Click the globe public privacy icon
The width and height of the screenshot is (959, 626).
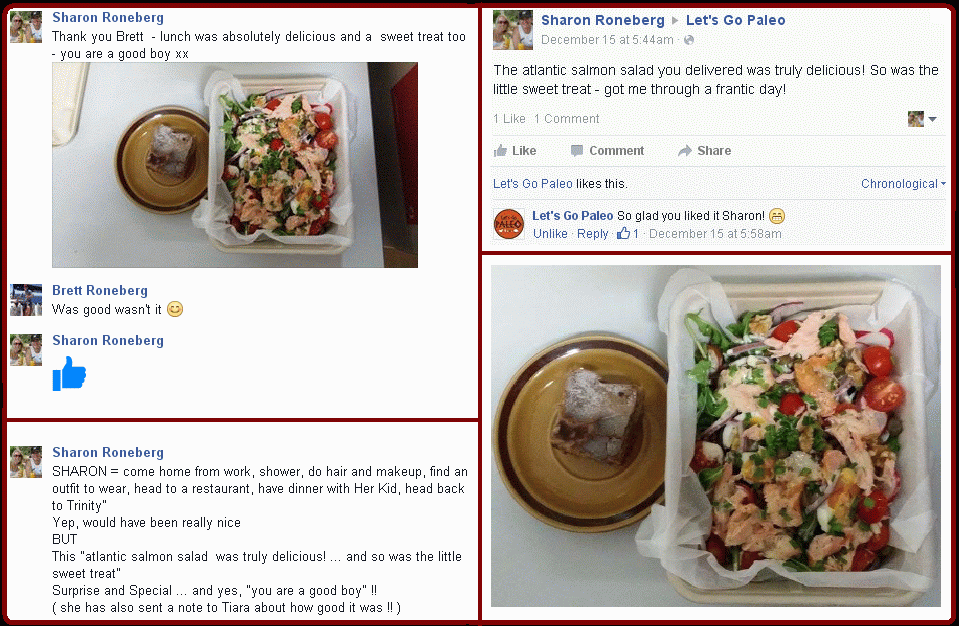tap(689, 40)
